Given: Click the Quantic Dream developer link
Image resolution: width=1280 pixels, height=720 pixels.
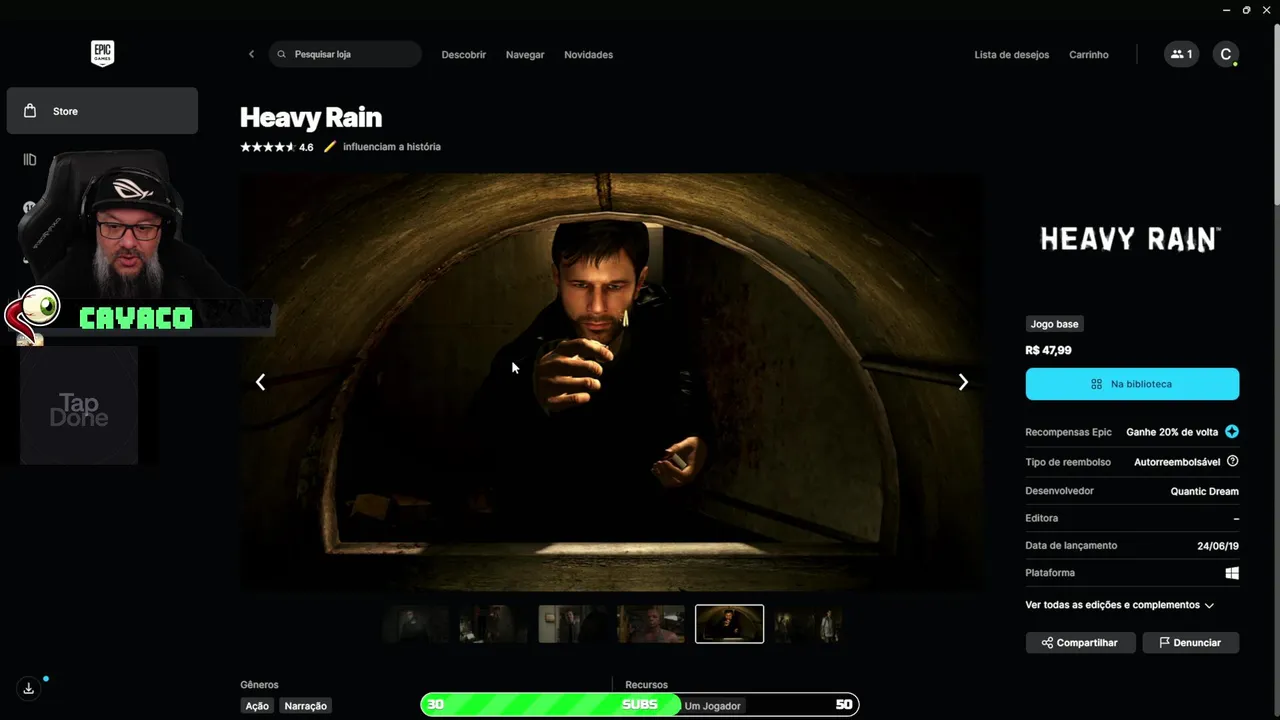Looking at the screenshot, I should coord(1204,491).
